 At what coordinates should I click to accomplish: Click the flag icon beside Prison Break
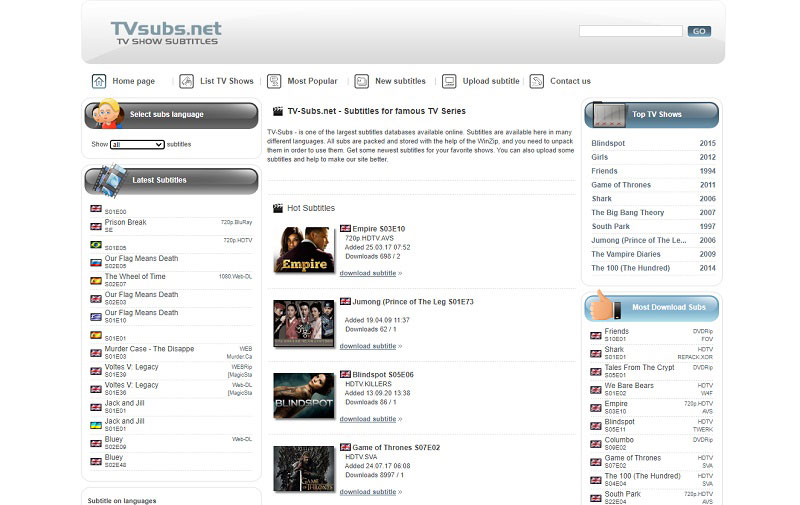click(96, 226)
